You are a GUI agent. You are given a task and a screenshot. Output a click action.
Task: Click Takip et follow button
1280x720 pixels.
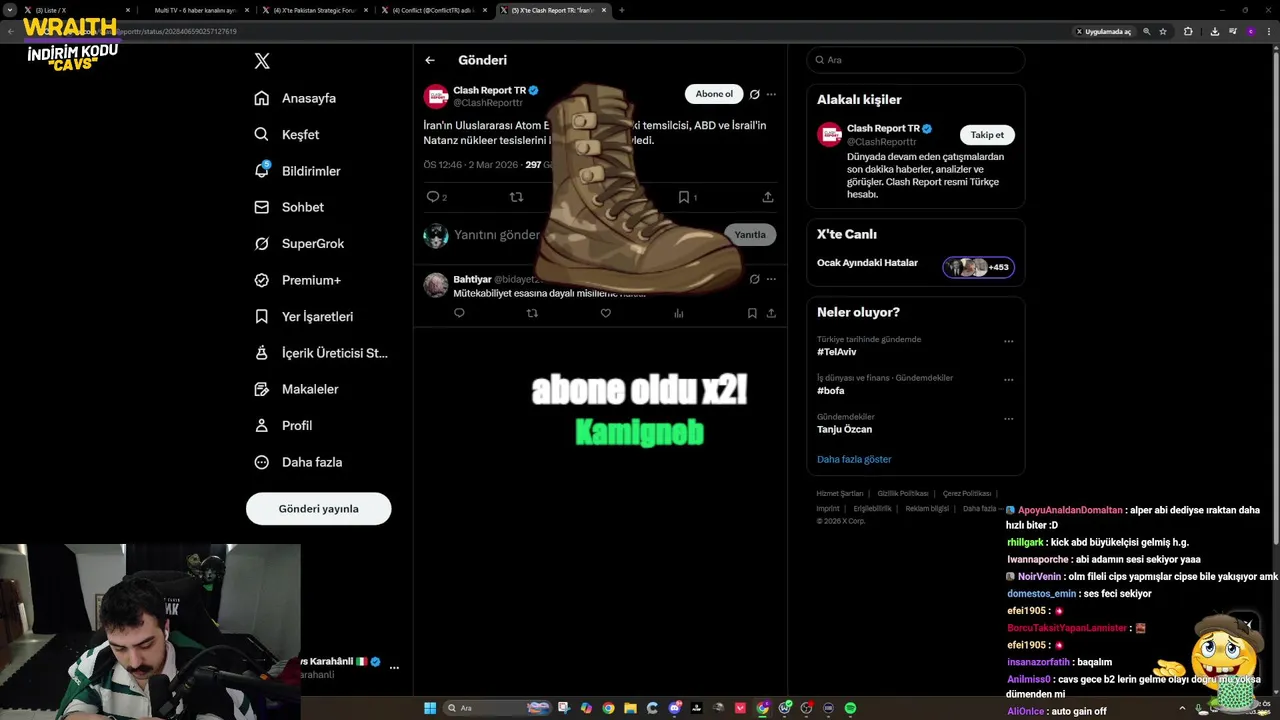click(987, 135)
